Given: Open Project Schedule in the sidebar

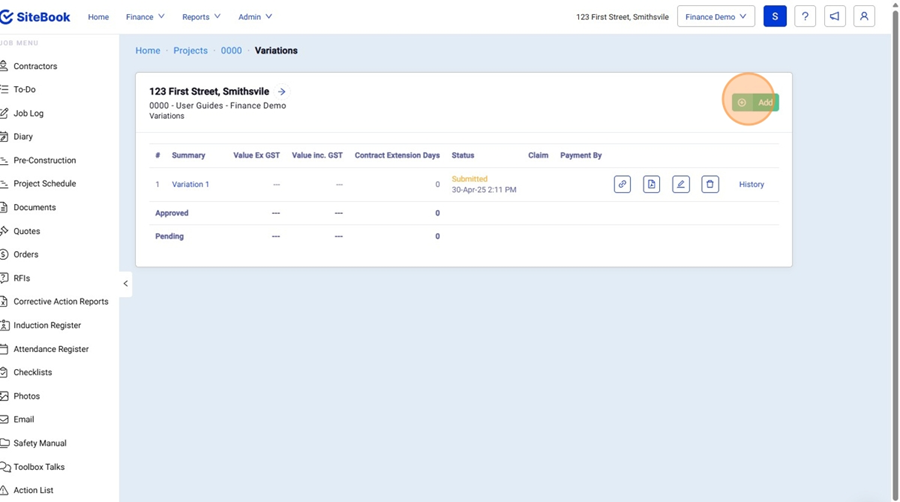Looking at the screenshot, I should pyautogui.click(x=44, y=184).
